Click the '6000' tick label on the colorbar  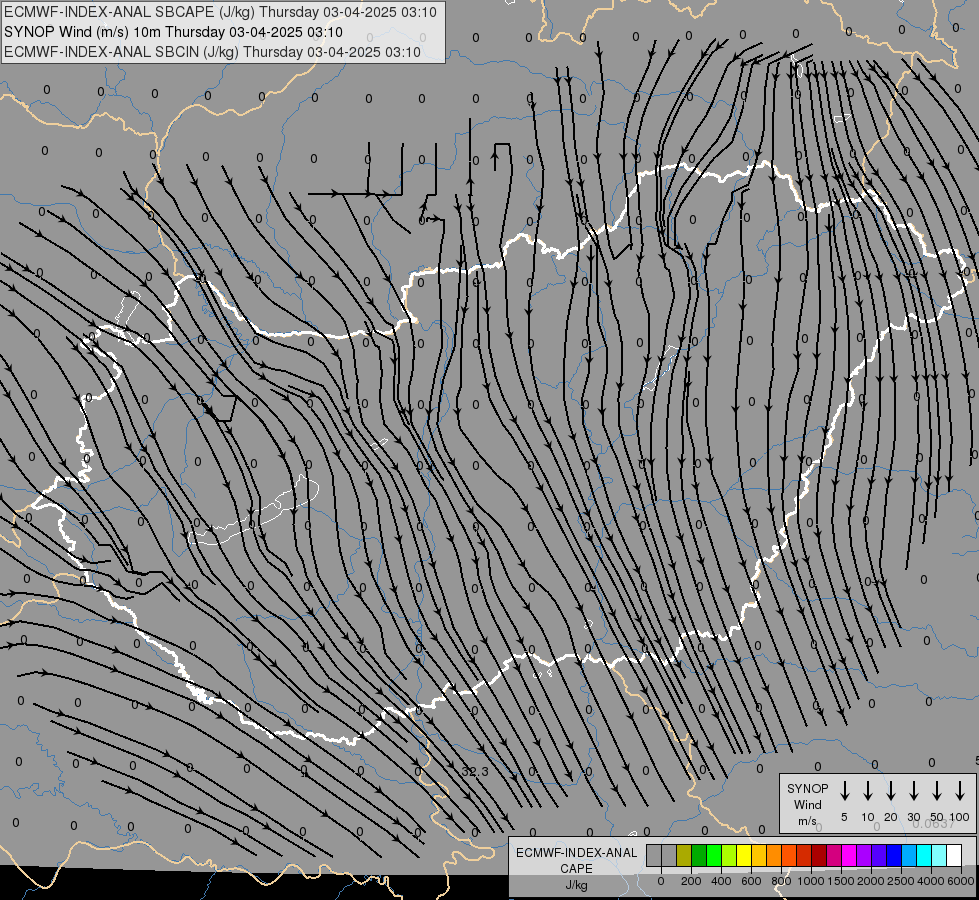coord(961,881)
